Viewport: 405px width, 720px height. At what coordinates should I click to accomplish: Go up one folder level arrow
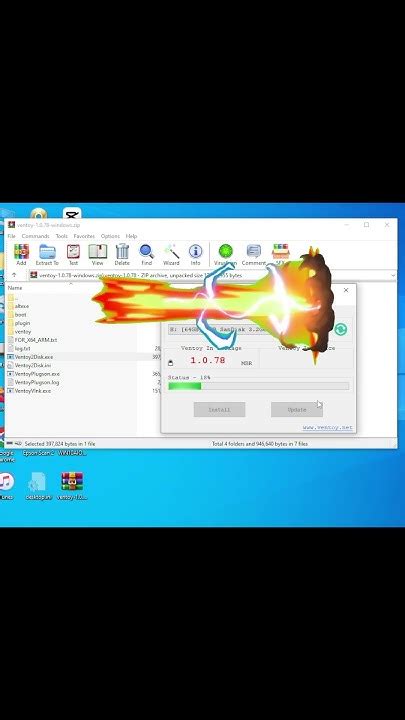(x=14, y=275)
